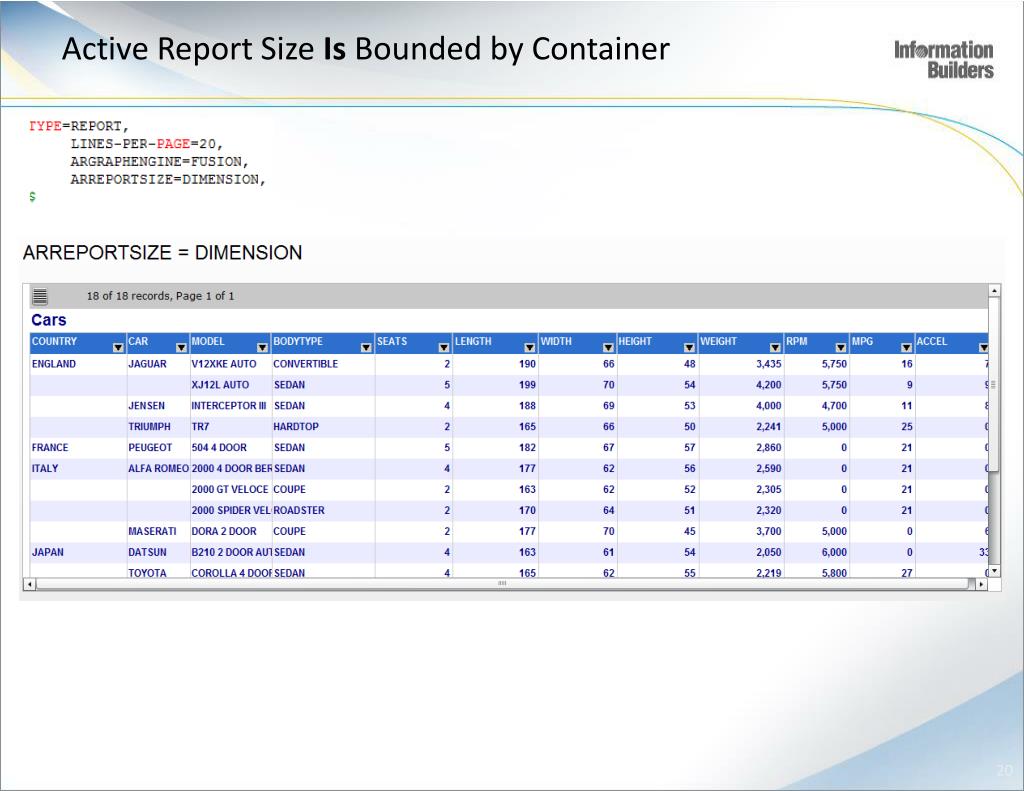Viewport: 1024px width, 791px height.
Task: Click the vertical scrollbar up arrow
Action: coord(994,291)
